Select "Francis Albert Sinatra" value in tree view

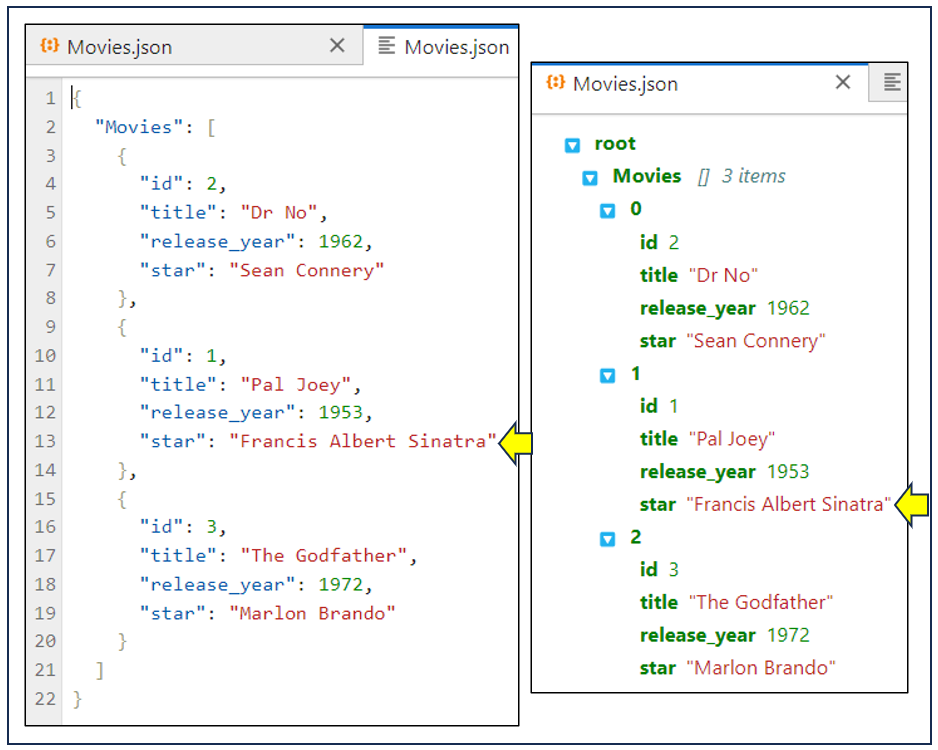788,505
